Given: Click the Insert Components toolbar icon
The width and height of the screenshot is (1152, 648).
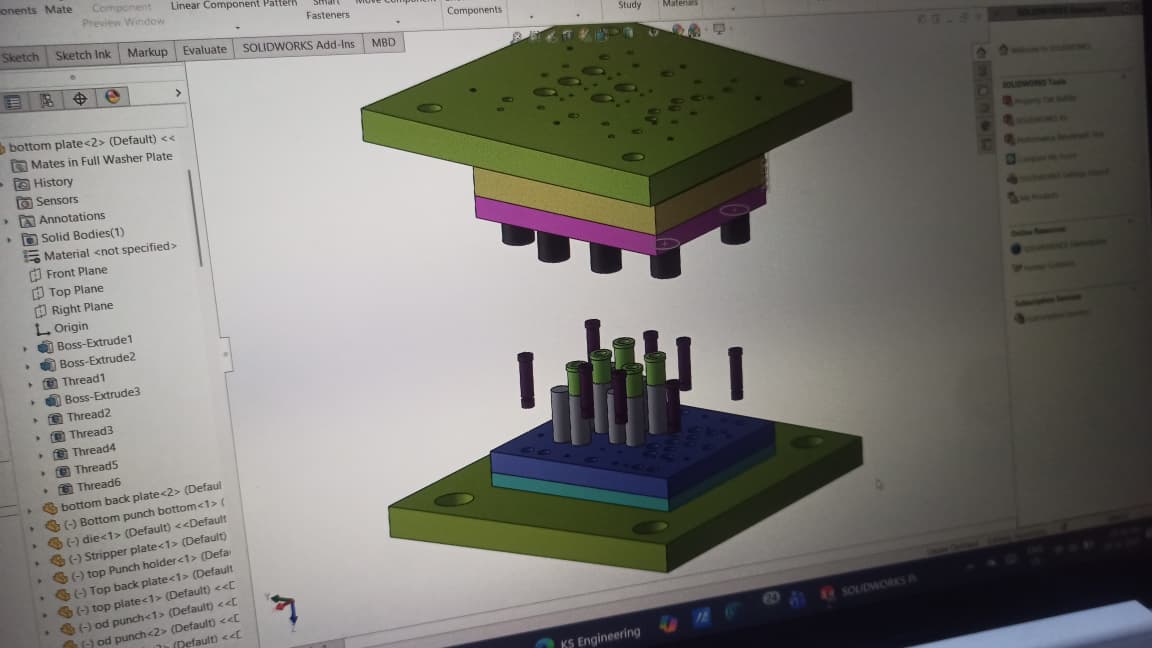Looking at the screenshot, I should click(474, 9).
